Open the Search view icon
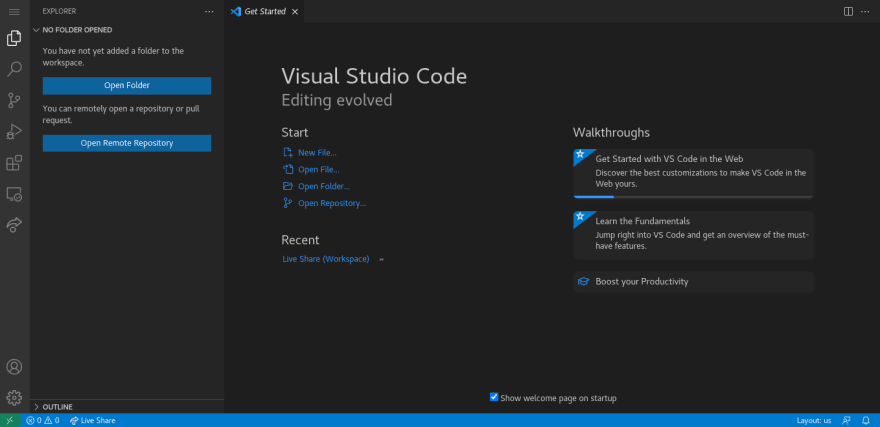The width and height of the screenshot is (880, 427). (x=14, y=69)
